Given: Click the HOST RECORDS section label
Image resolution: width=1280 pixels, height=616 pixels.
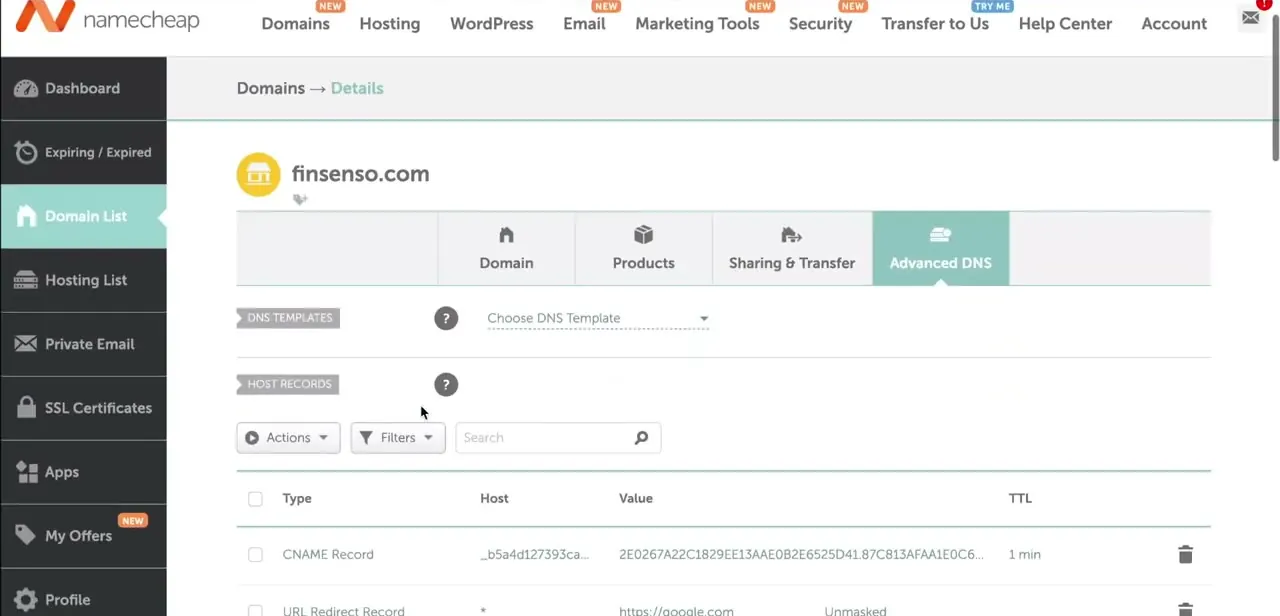Looking at the screenshot, I should (x=289, y=384).
